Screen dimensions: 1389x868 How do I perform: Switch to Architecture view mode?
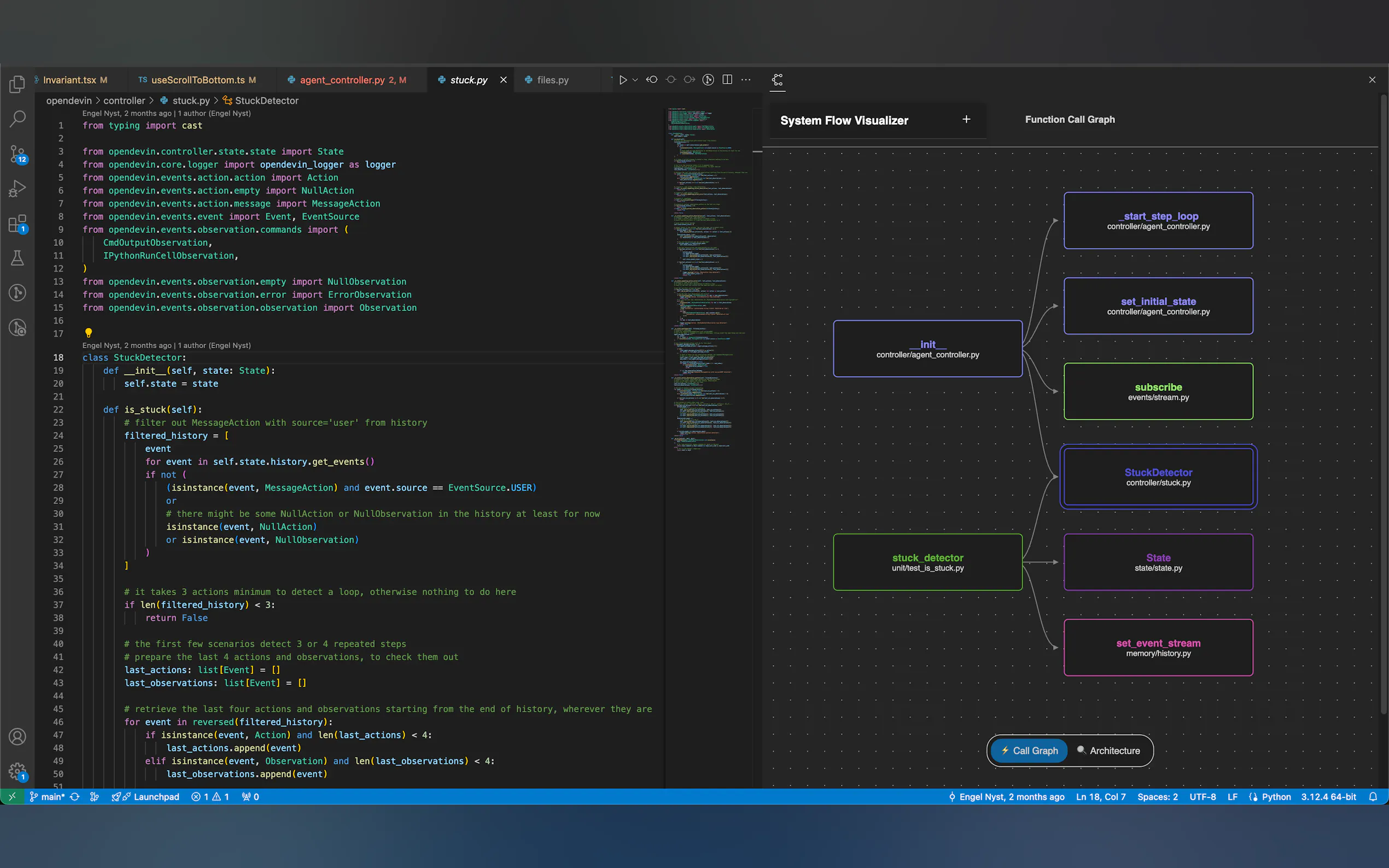point(1108,750)
